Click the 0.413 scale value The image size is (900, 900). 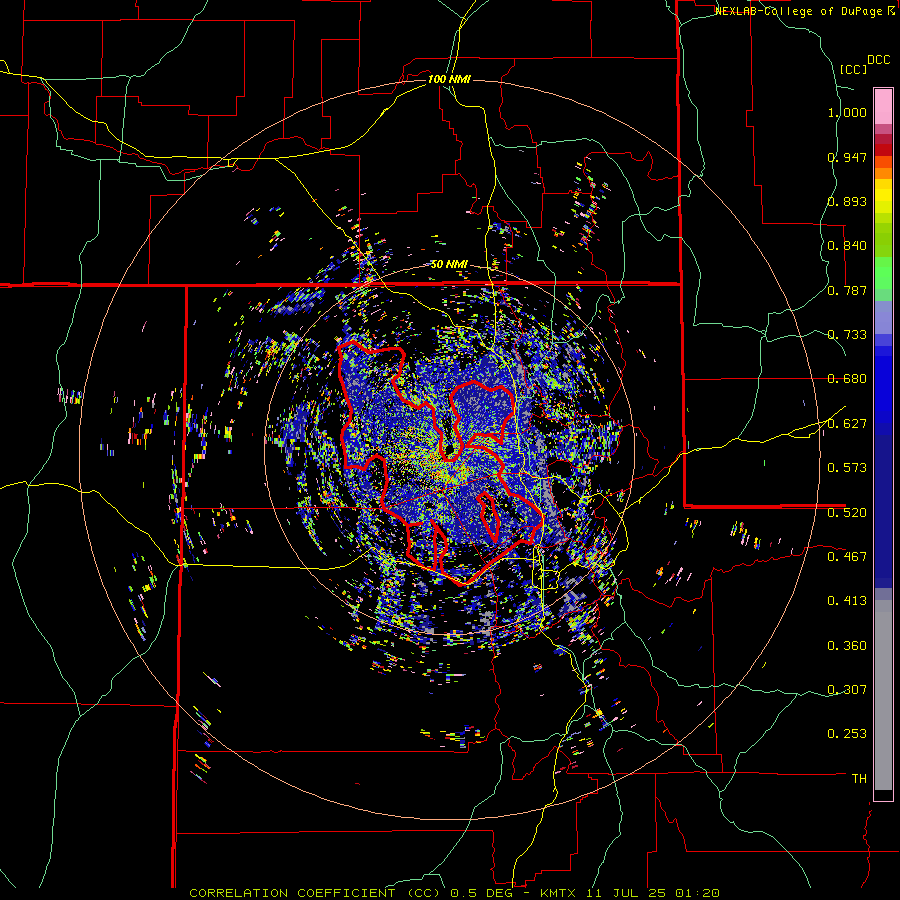847,601
